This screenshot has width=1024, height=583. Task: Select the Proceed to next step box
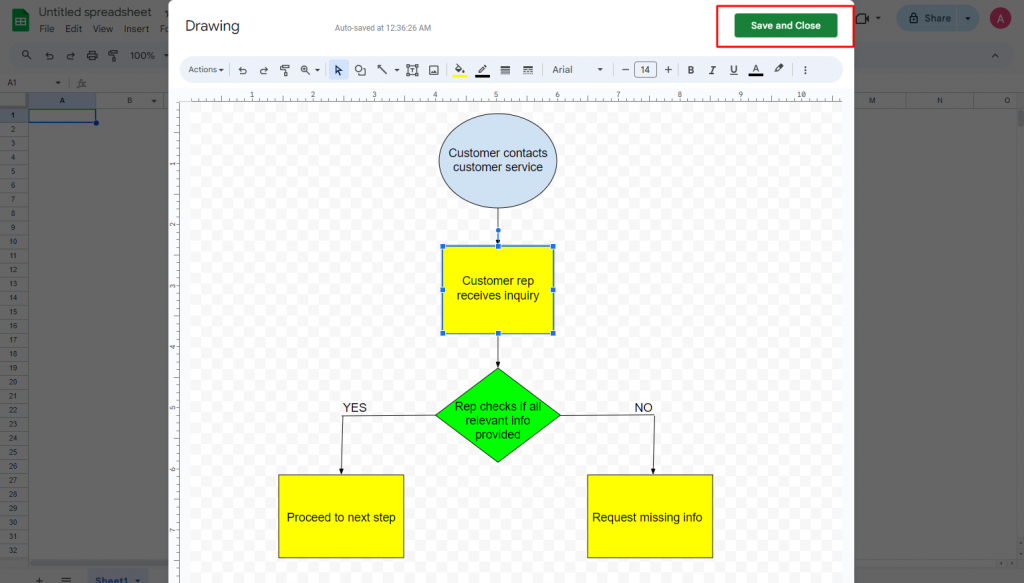pyautogui.click(x=341, y=516)
